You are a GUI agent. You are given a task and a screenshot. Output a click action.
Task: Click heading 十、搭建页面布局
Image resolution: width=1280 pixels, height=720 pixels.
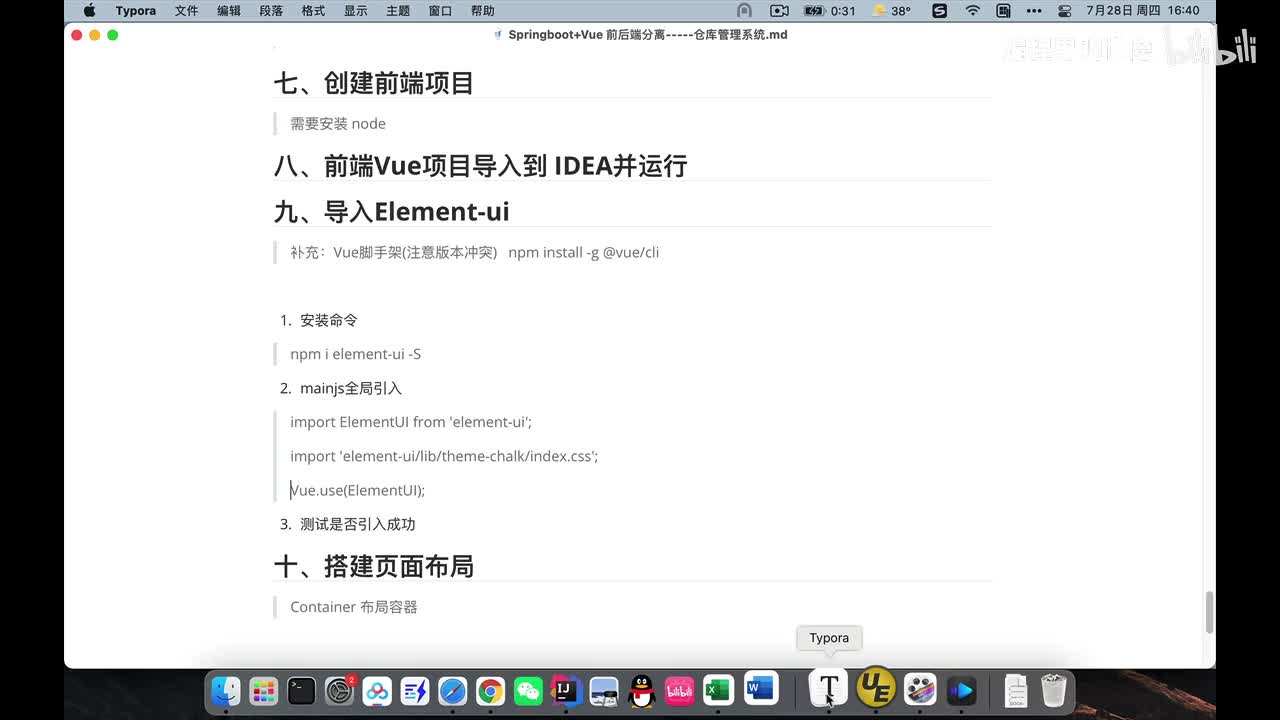(373, 566)
